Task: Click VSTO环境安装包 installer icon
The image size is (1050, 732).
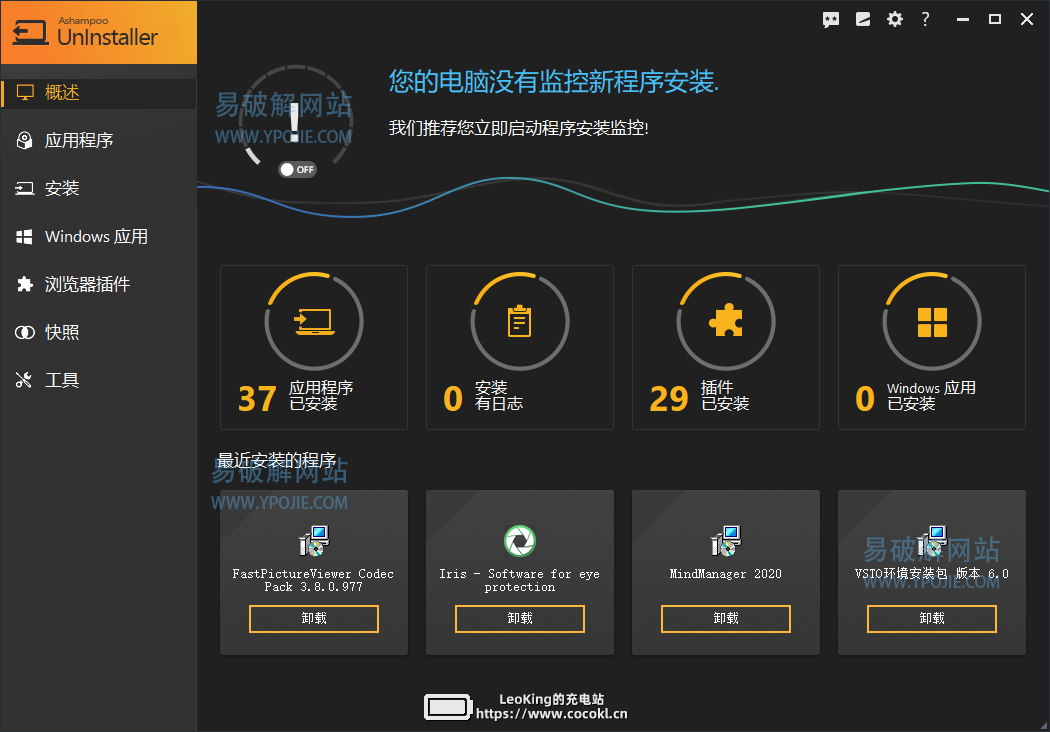Action: pyautogui.click(x=931, y=541)
